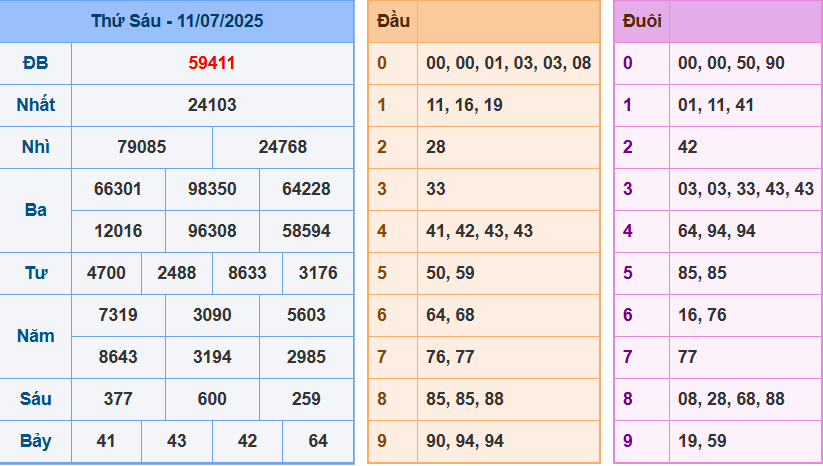Select Đầu values 00, 00, 01, 03, 03, 08
This screenshot has width=823, height=466.
click(x=509, y=63)
